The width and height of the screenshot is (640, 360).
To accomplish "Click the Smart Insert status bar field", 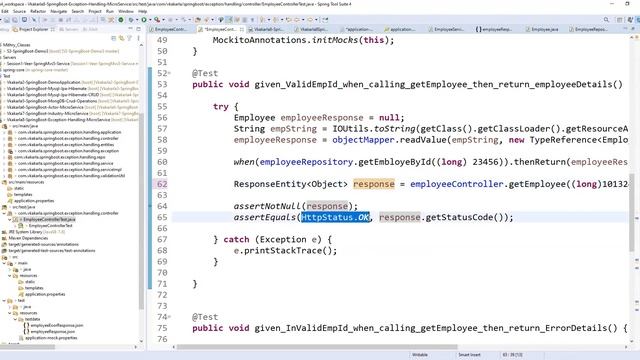I will (469, 355).
